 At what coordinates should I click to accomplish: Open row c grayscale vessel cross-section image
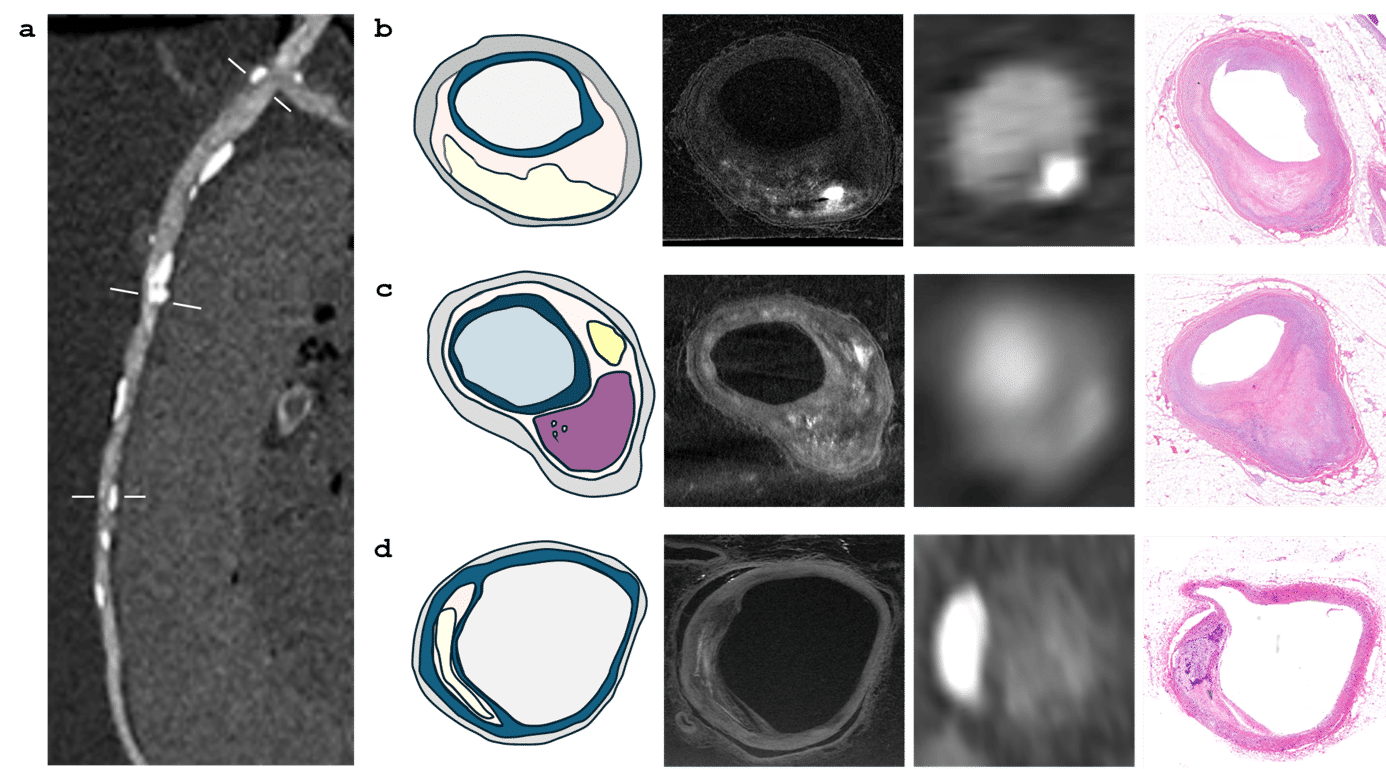coord(783,390)
